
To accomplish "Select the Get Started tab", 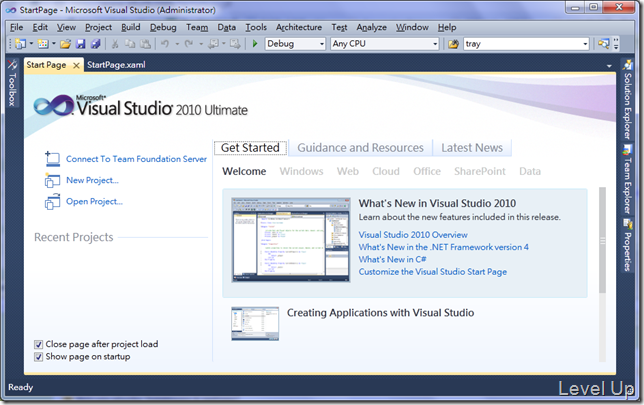I will click(250, 148).
